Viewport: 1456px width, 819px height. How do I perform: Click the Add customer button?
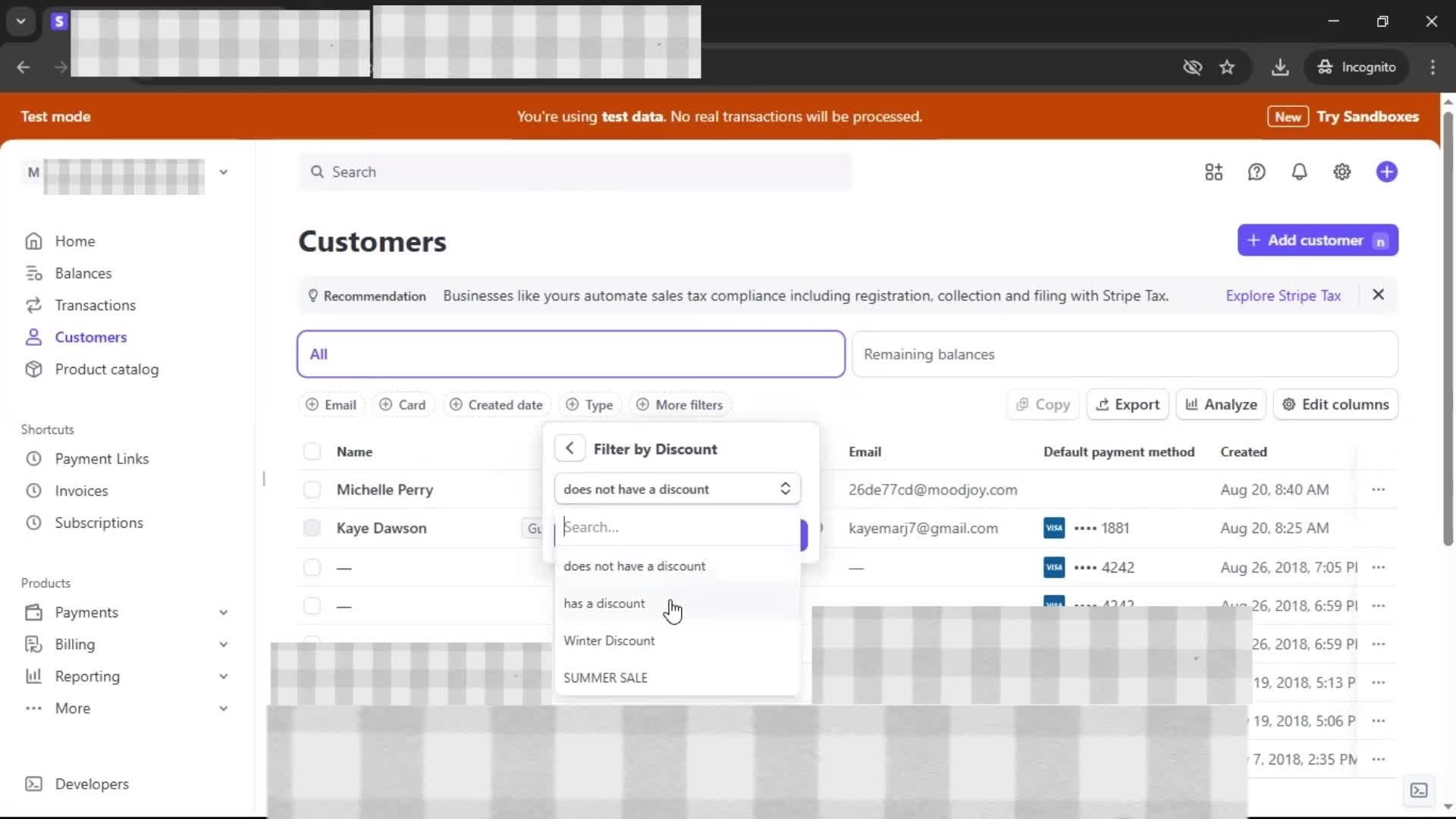(x=1317, y=240)
